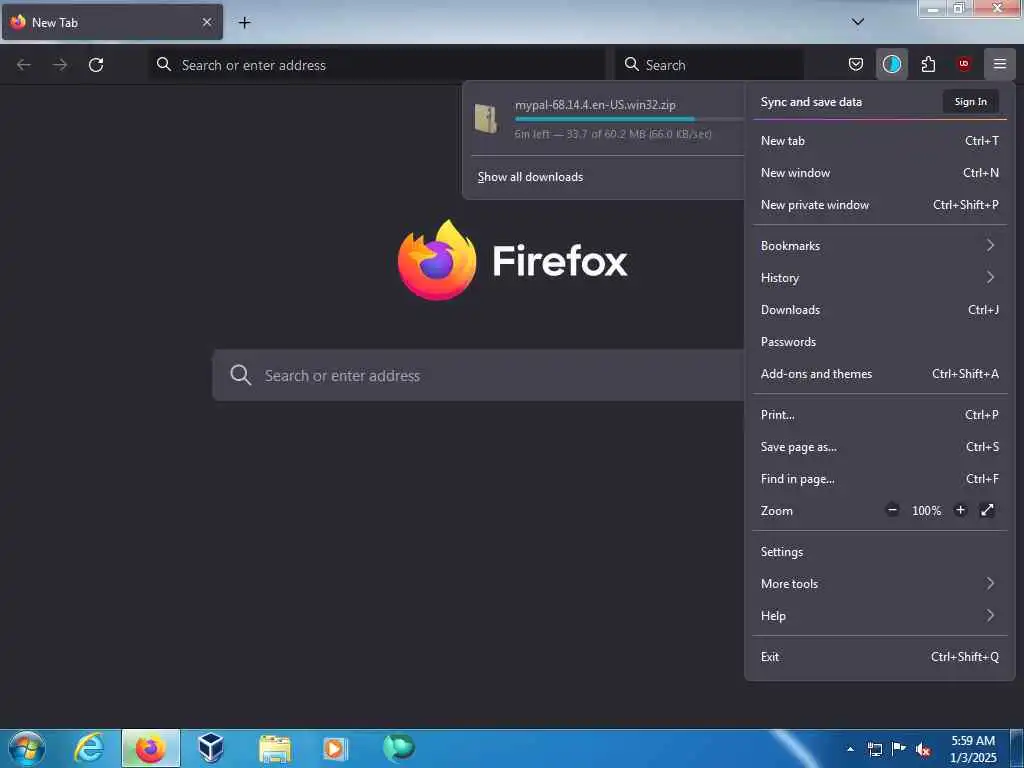The width and height of the screenshot is (1024, 768).
Task: Open Passwords from the menu
Action: coord(880,342)
